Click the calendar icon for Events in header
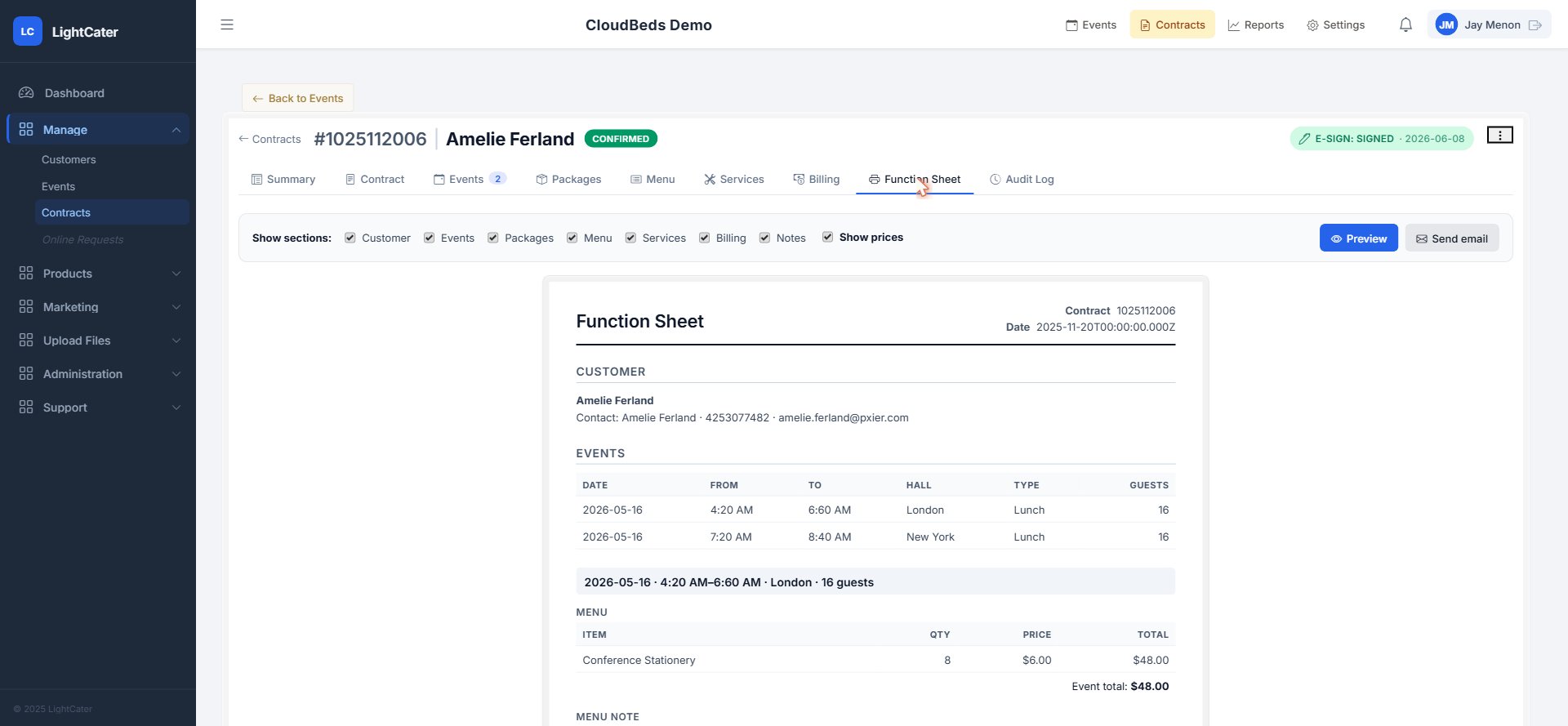This screenshot has width=1568, height=726. pos(1071,25)
